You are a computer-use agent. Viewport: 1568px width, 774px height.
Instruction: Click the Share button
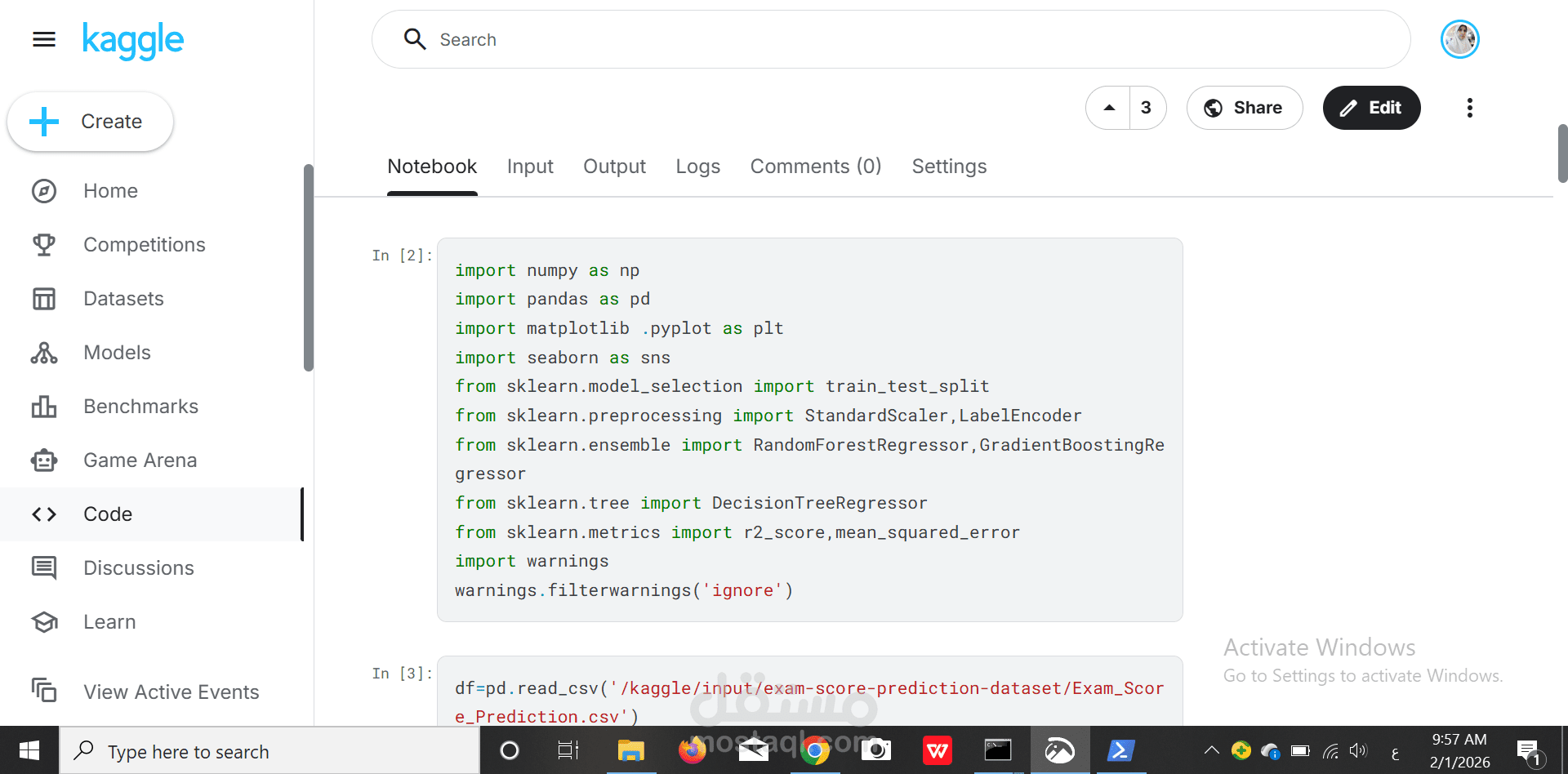(1245, 108)
